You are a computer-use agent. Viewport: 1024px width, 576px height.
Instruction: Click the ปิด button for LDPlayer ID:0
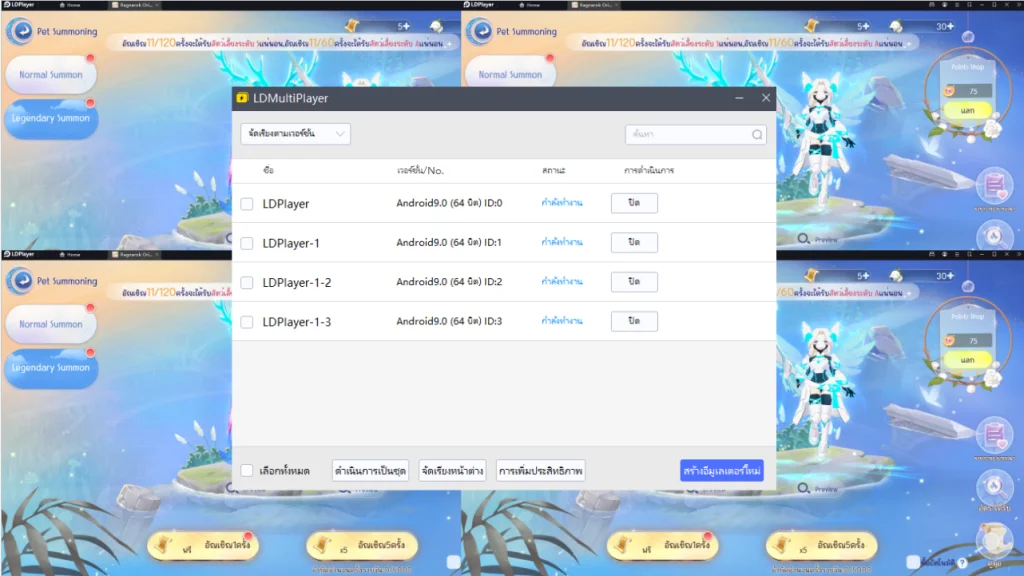point(634,203)
